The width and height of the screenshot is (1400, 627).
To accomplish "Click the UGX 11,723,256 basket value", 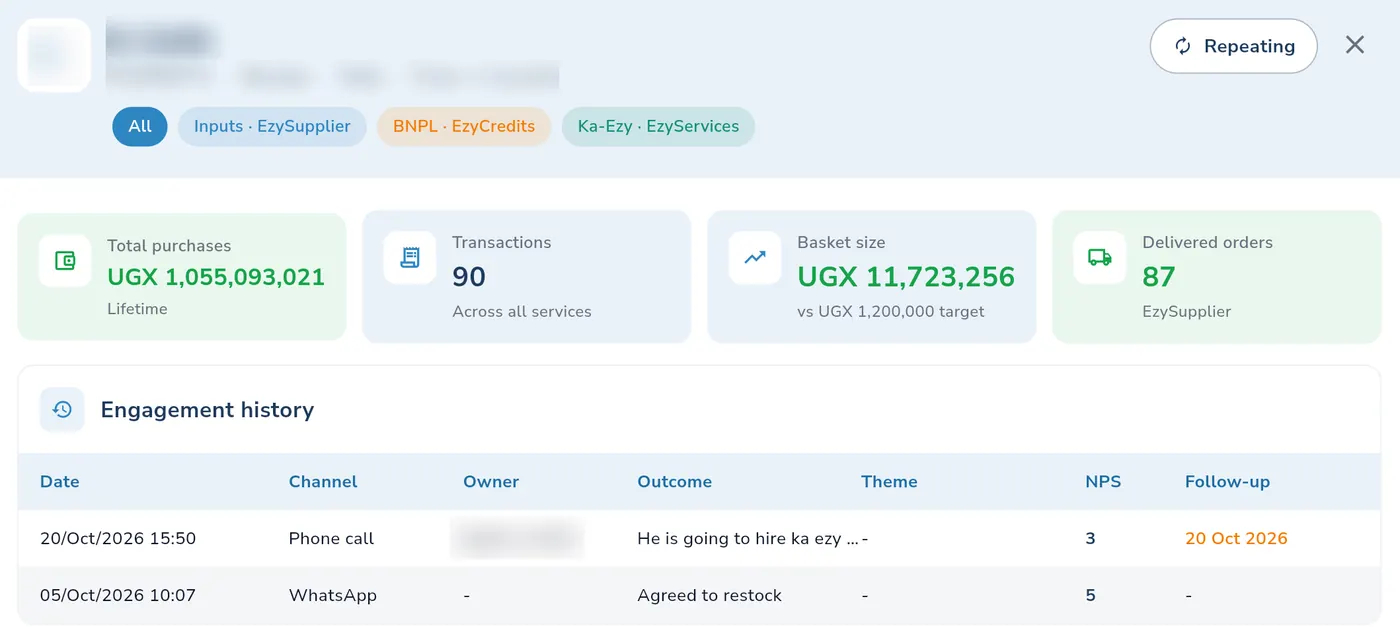I will click(x=906, y=276).
